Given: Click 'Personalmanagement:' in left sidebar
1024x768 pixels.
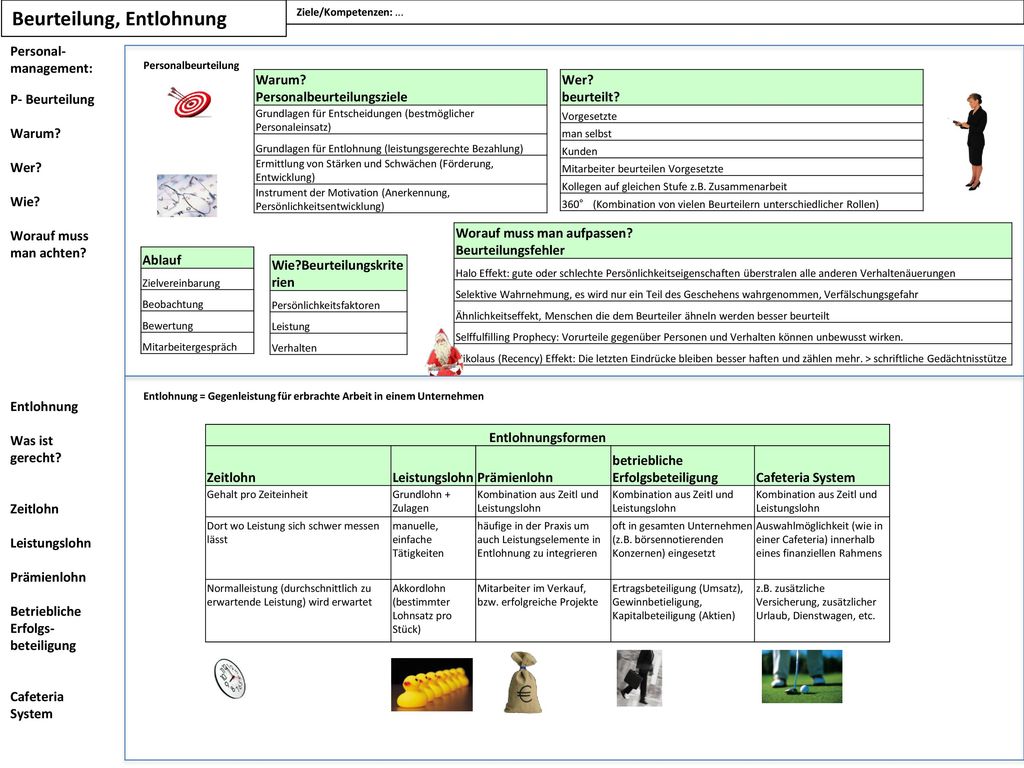Looking at the screenshot, I should coord(52,59).
